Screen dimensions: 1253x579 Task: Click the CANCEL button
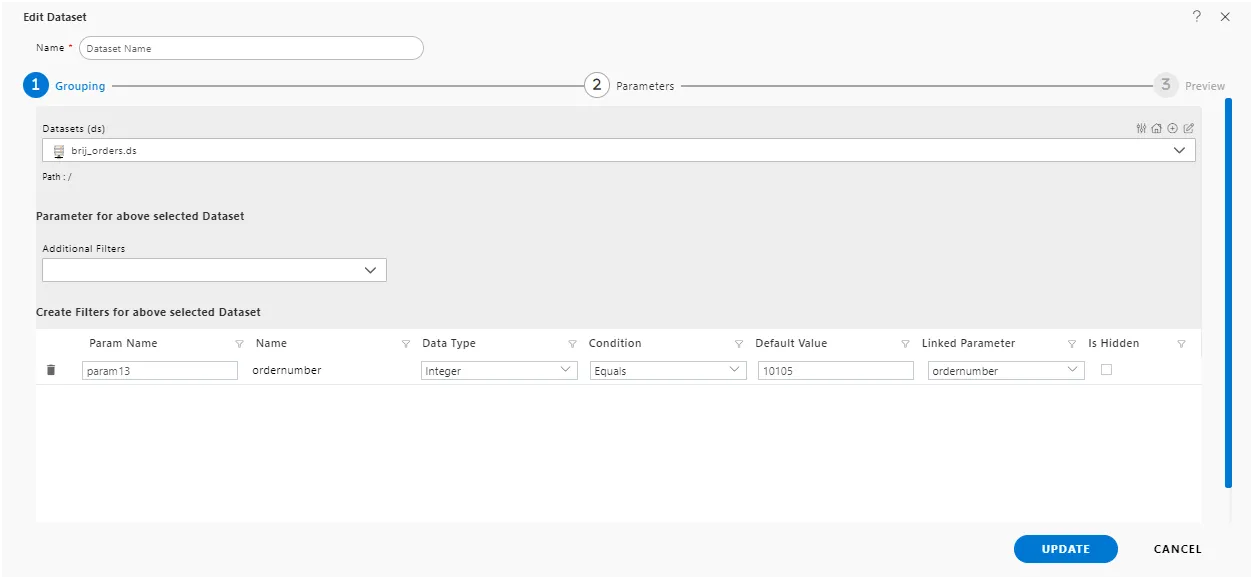pyautogui.click(x=1178, y=549)
